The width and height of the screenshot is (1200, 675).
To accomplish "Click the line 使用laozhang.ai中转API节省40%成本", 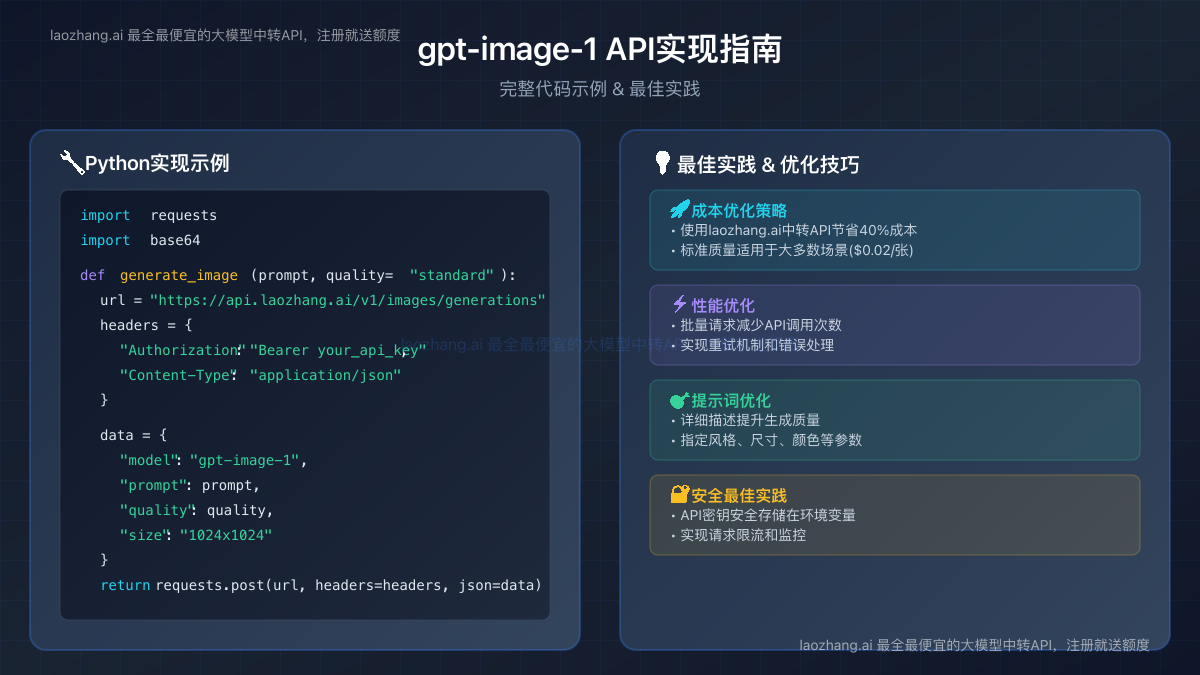I will coord(793,230).
